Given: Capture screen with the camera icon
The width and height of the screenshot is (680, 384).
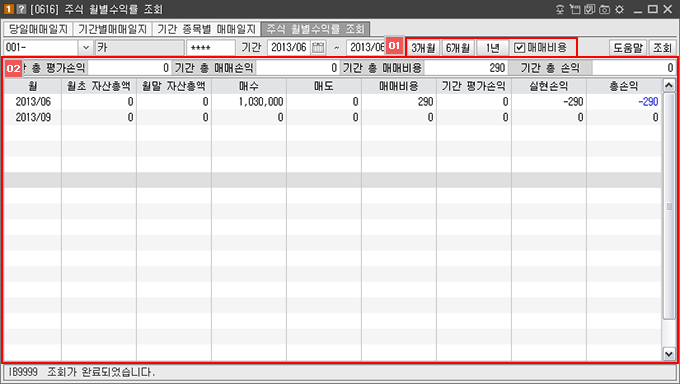Looking at the screenshot, I should pos(604,9).
